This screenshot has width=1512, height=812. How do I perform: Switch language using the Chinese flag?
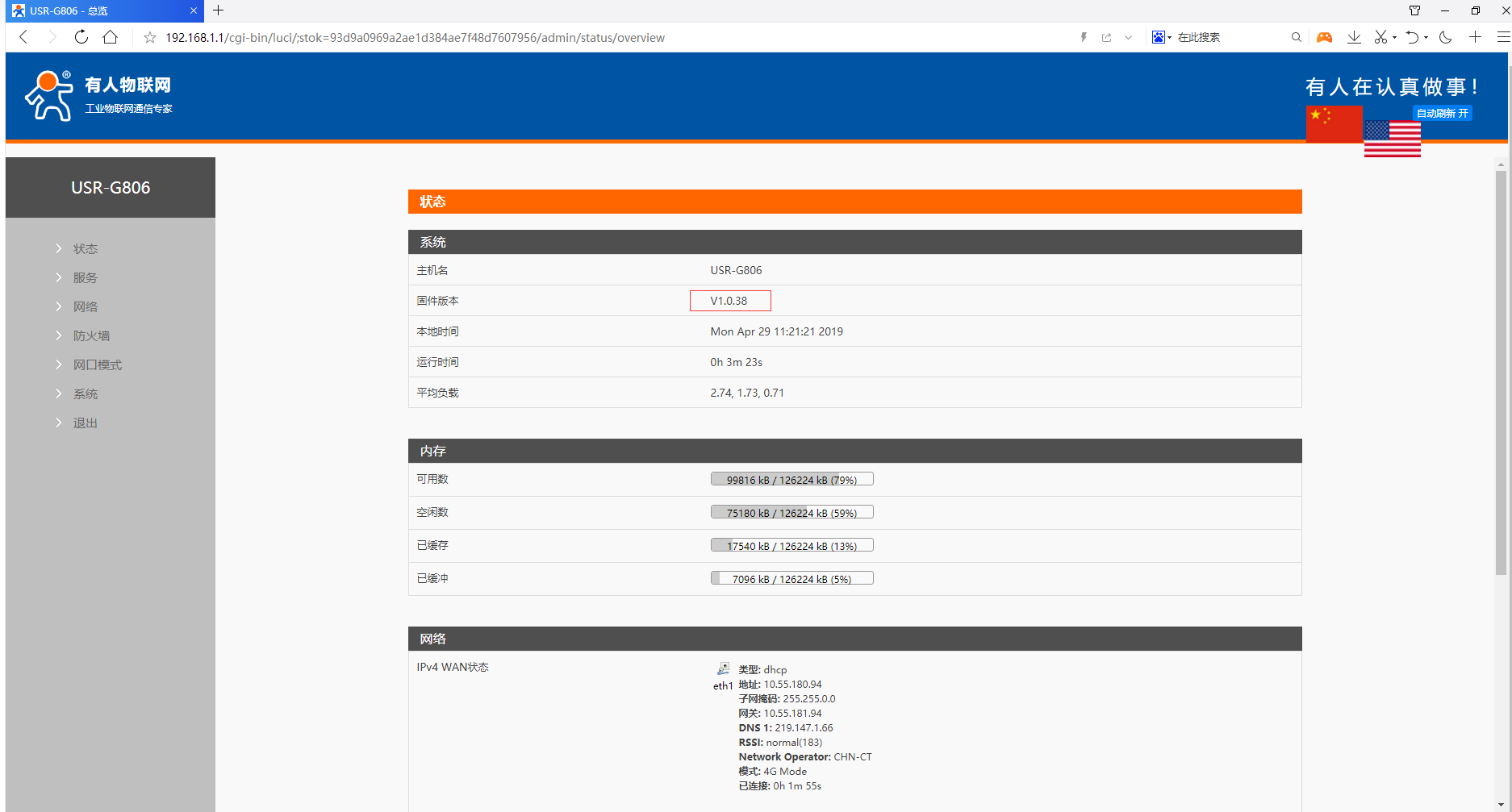point(1334,124)
